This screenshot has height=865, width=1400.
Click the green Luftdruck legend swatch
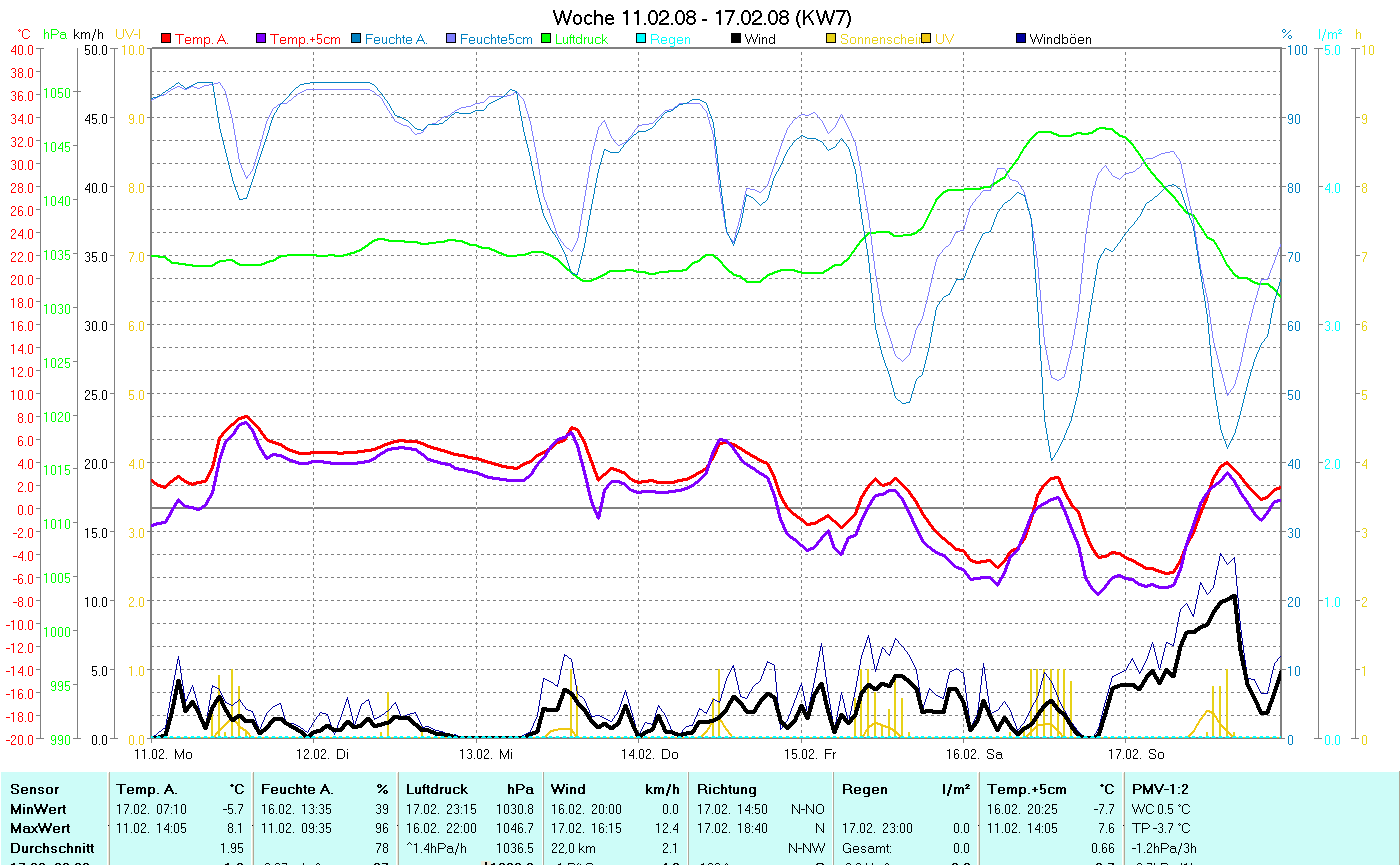pyautogui.click(x=547, y=39)
